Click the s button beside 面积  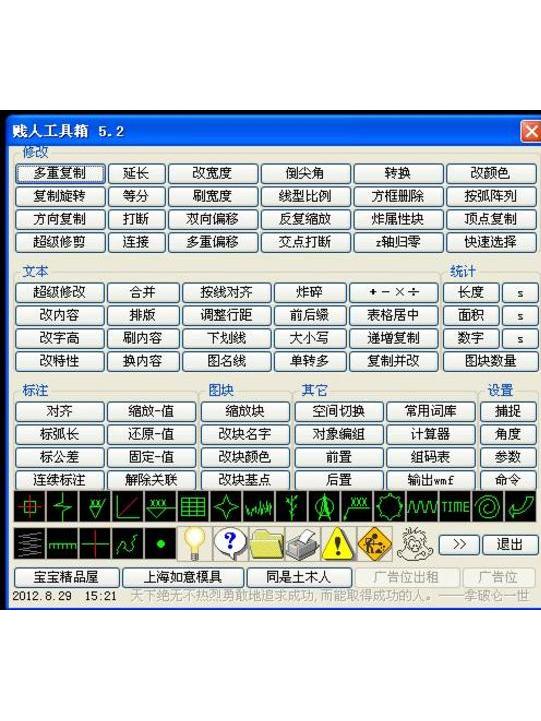[x=520, y=315]
